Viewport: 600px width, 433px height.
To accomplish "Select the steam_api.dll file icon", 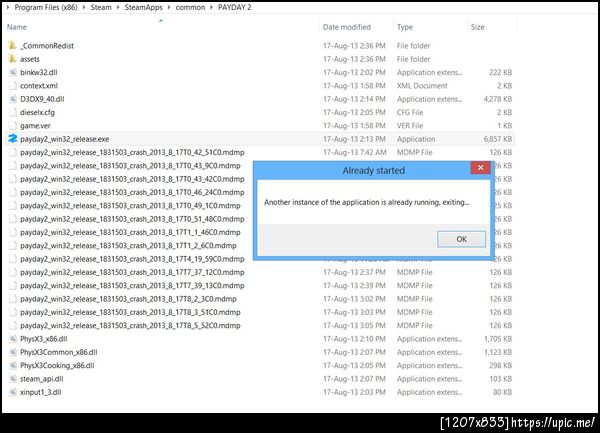I will click(13, 379).
